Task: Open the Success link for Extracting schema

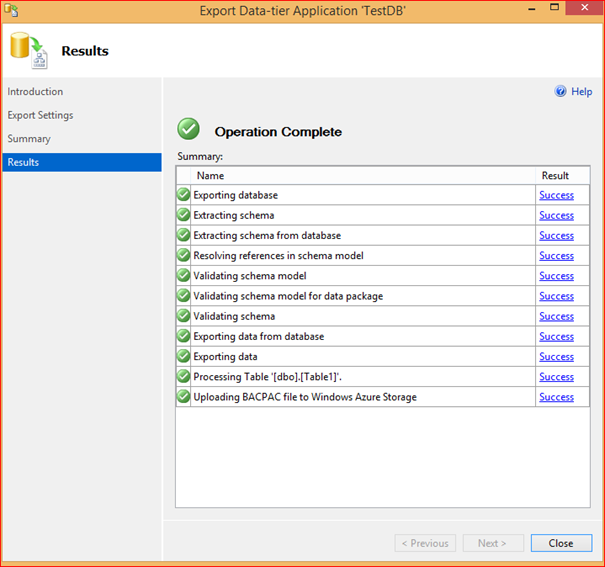Action: 556,215
